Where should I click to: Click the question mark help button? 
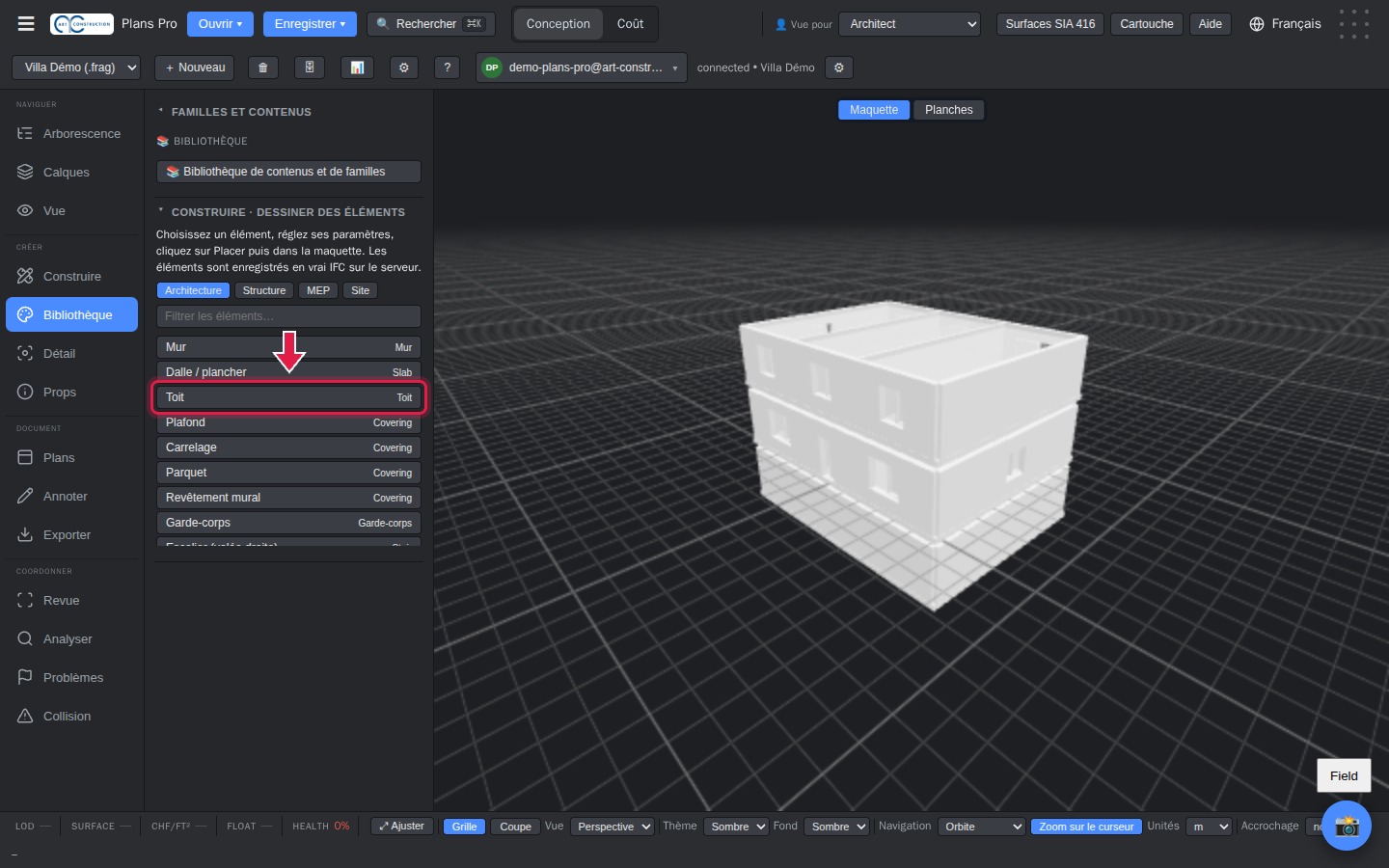(446, 68)
